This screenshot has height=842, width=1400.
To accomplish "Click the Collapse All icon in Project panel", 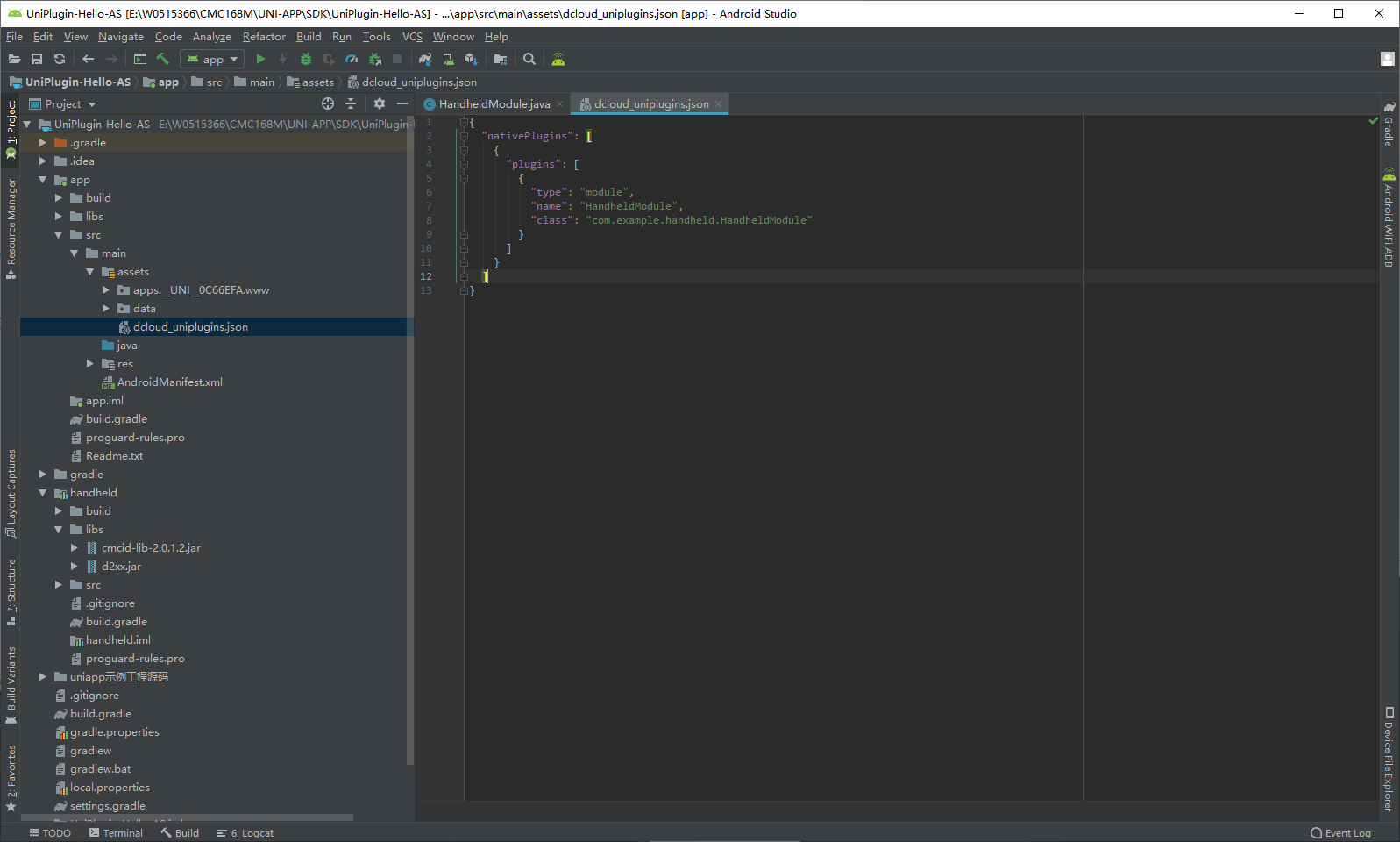I will point(351,103).
